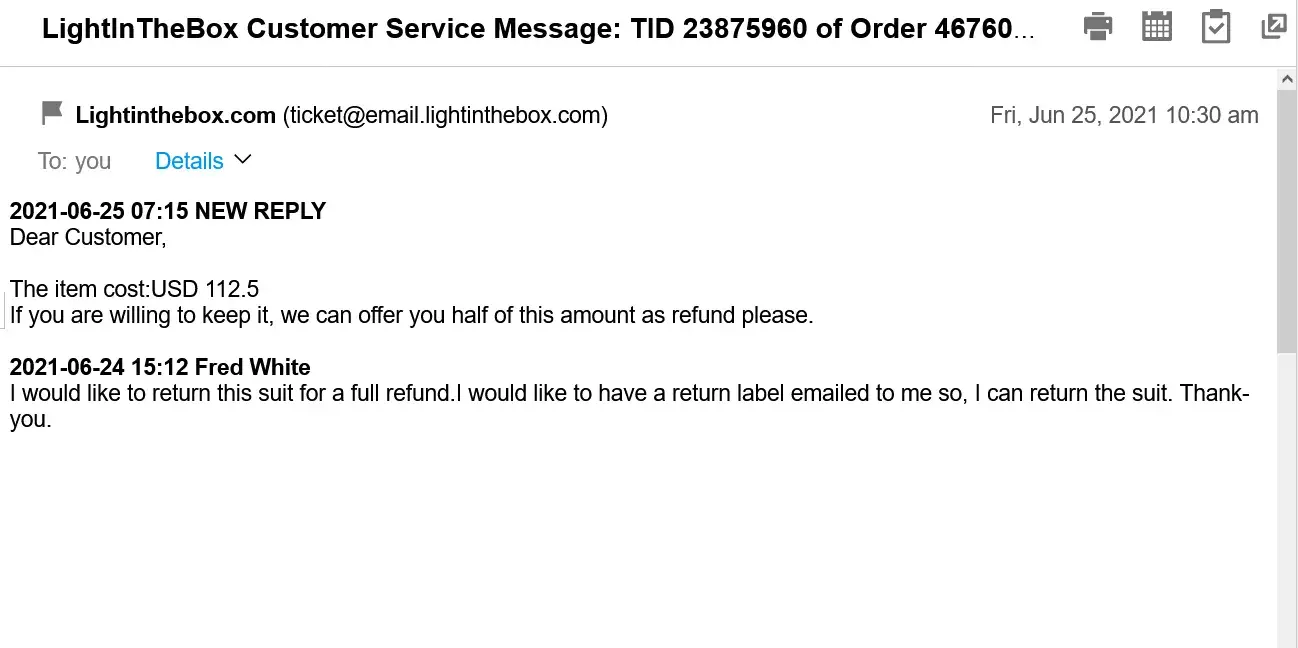Click the vertical scrollbar thumb
Image resolution: width=1298 pixels, height=648 pixels.
coord(1287,220)
